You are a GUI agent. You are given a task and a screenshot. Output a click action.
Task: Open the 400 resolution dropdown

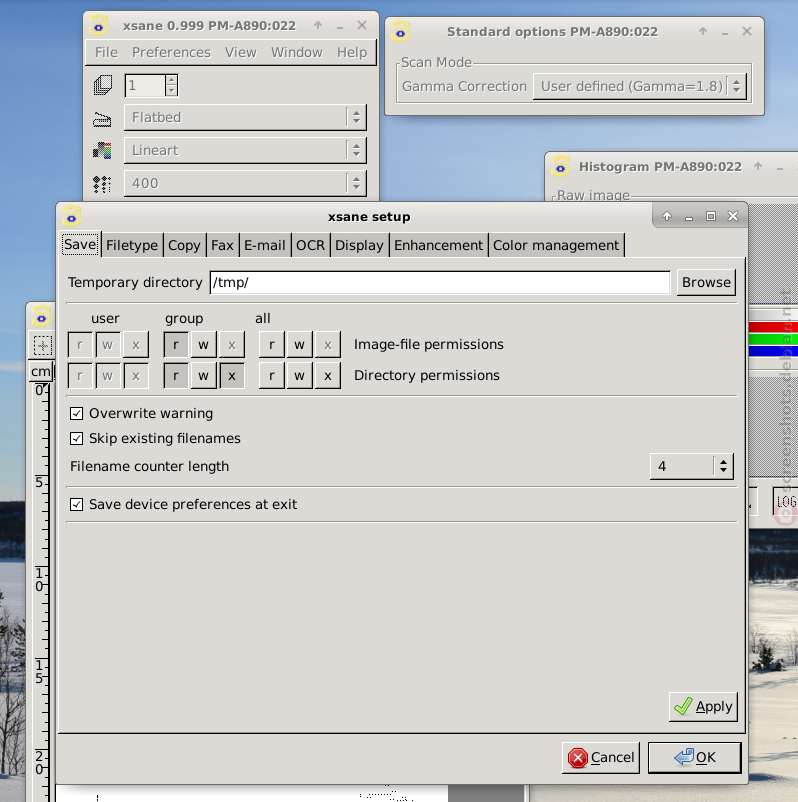click(245, 183)
